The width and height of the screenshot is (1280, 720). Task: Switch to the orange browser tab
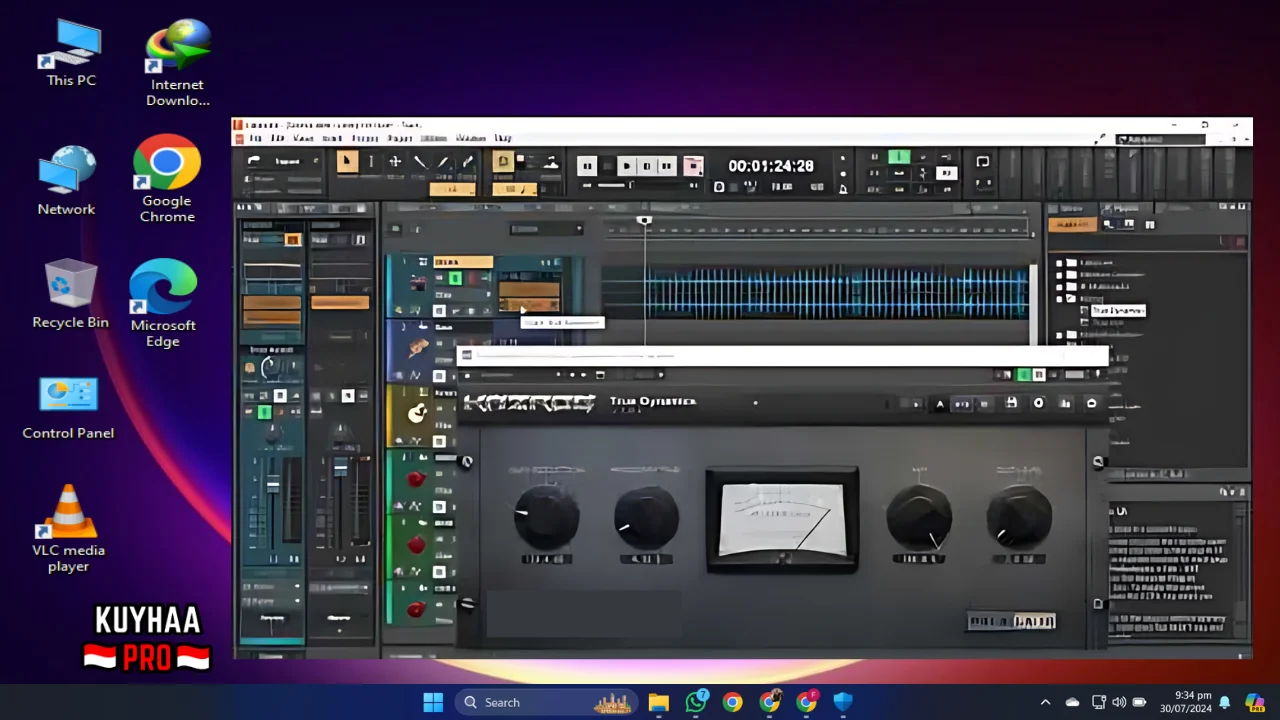[x=1072, y=224]
